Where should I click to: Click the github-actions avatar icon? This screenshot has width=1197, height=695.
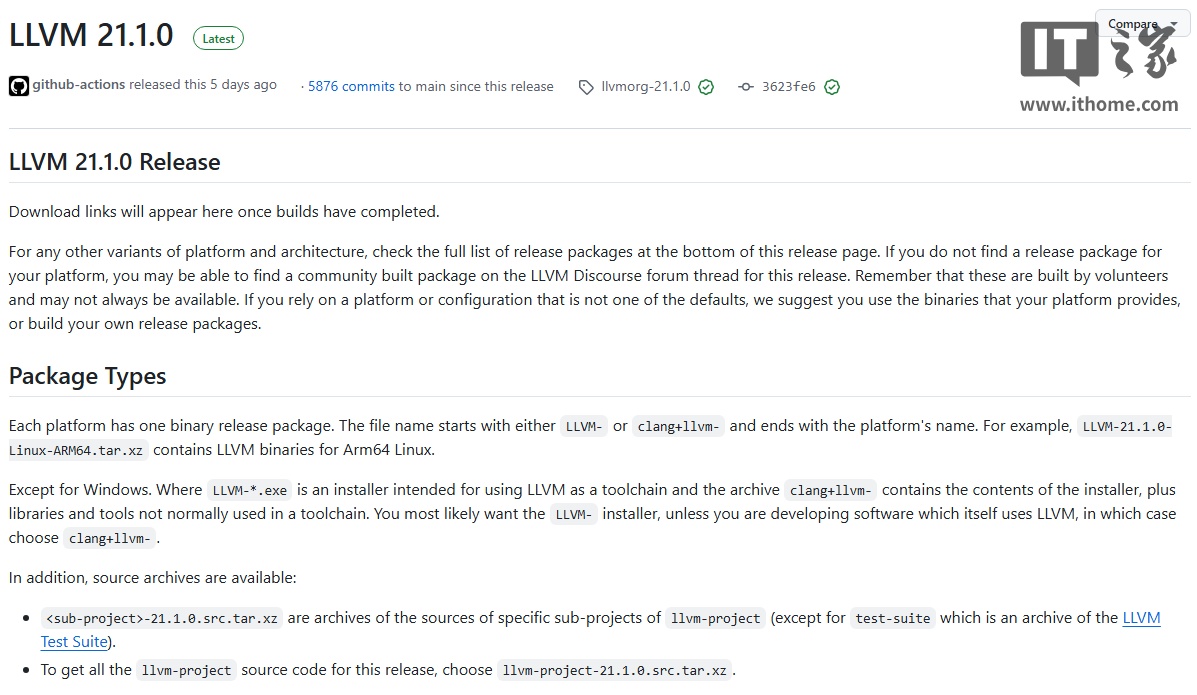19,86
